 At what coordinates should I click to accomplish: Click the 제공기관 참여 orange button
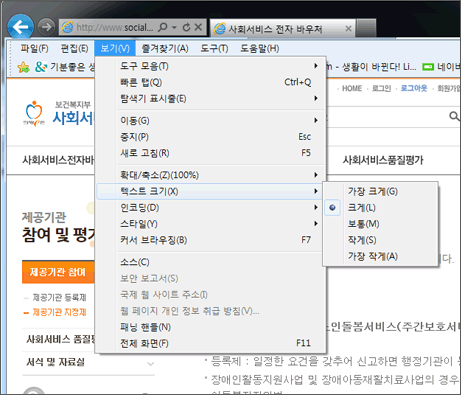click(58, 272)
